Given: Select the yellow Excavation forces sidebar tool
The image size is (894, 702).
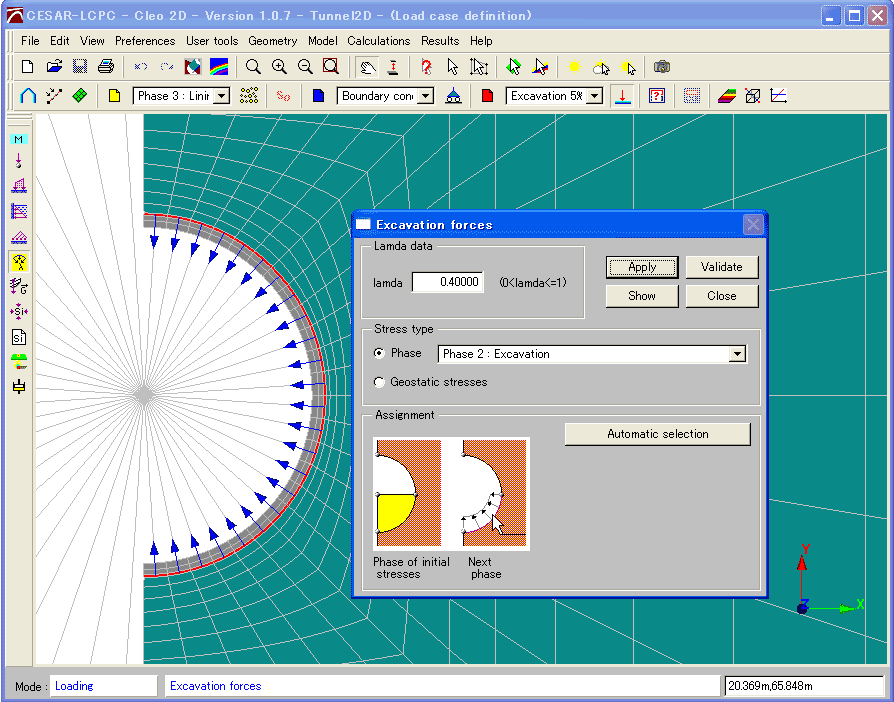Looking at the screenshot, I should [x=19, y=262].
